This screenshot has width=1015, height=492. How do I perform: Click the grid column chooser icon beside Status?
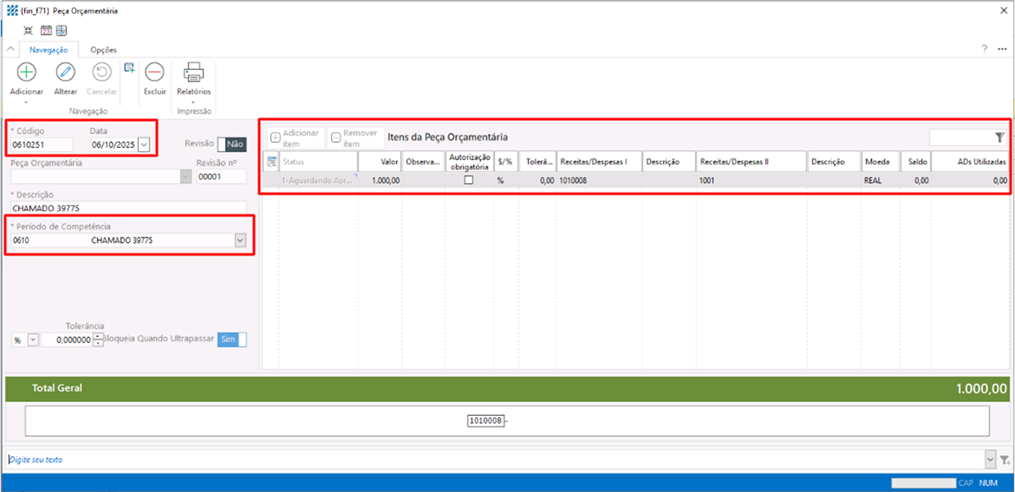point(270,161)
